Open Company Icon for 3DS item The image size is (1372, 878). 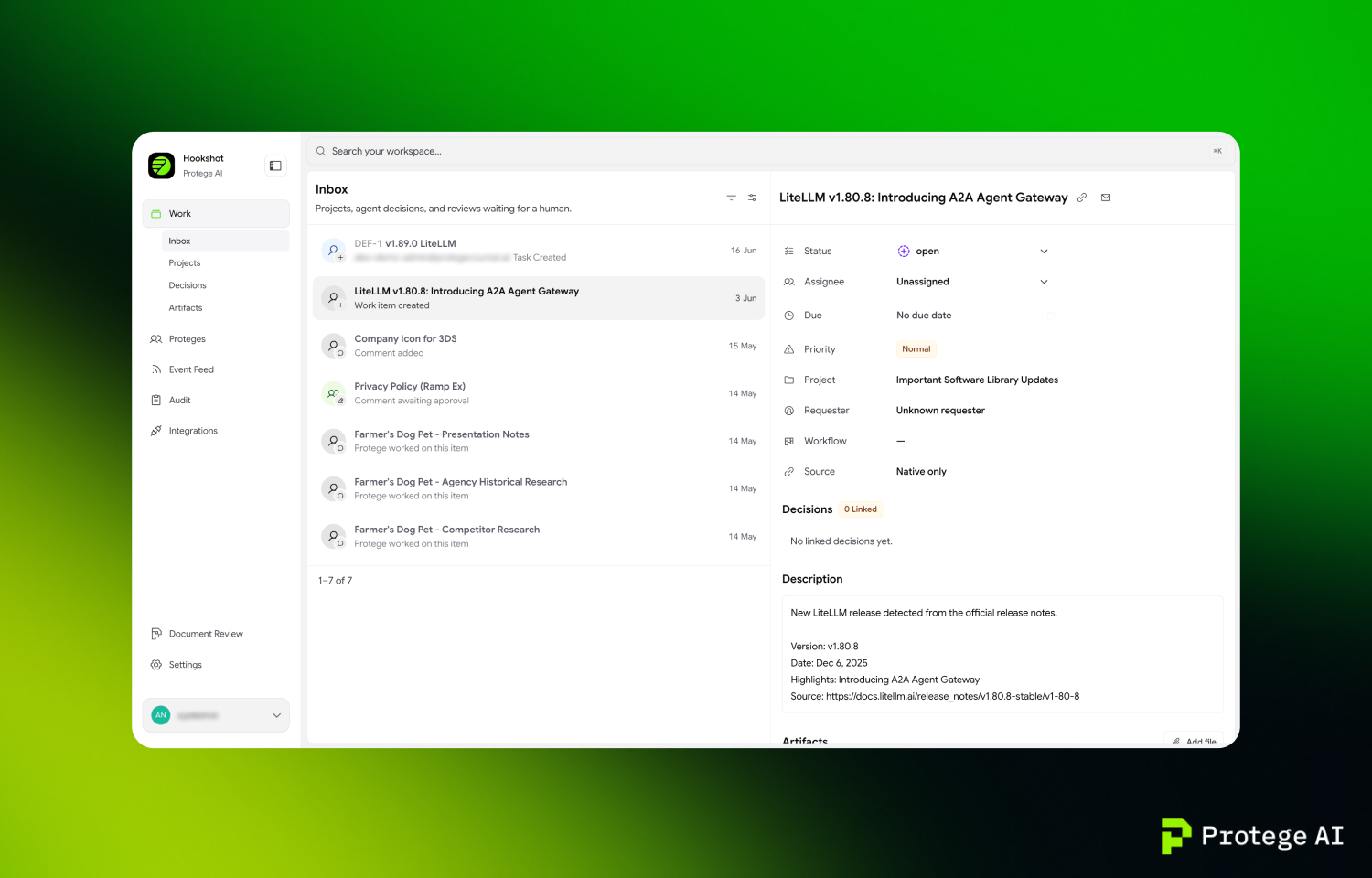coord(539,346)
